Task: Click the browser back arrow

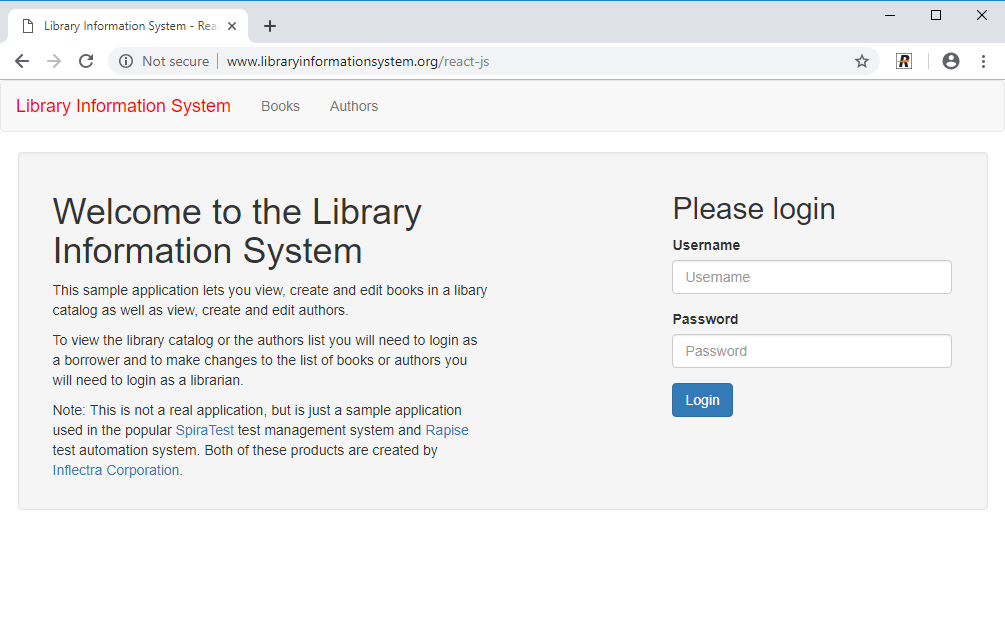Action: coord(22,61)
